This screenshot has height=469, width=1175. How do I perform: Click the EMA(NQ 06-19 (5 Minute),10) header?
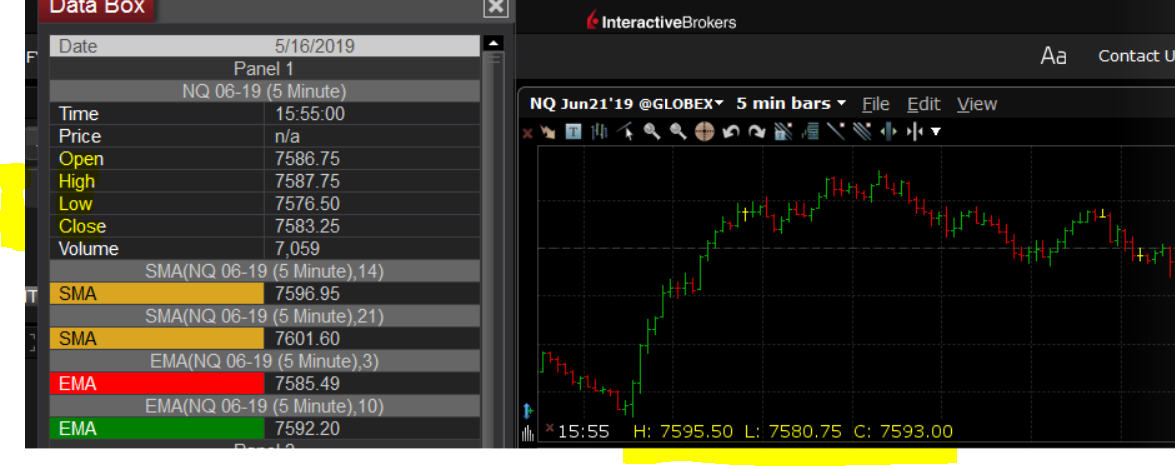click(265, 406)
